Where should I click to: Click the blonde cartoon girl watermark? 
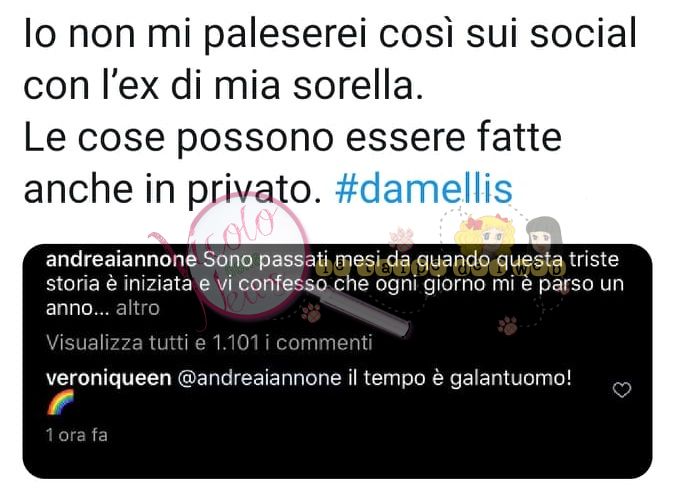pyautogui.click(x=485, y=236)
